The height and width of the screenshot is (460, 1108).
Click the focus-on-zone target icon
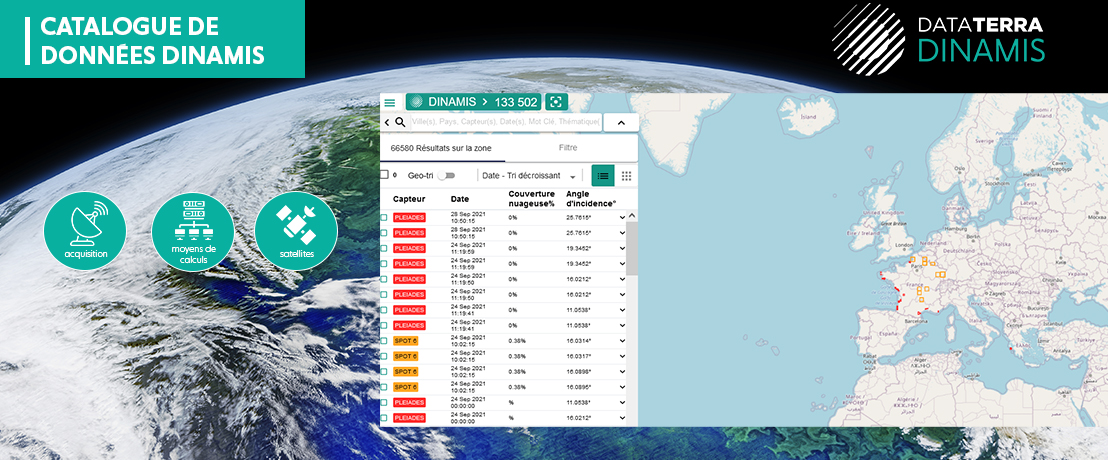[x=556, y=102]
